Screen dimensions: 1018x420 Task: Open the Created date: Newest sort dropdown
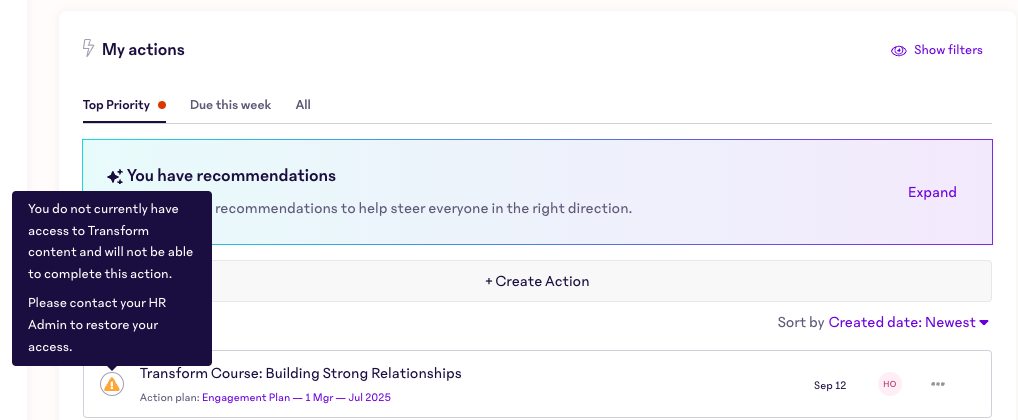(908, 323)
